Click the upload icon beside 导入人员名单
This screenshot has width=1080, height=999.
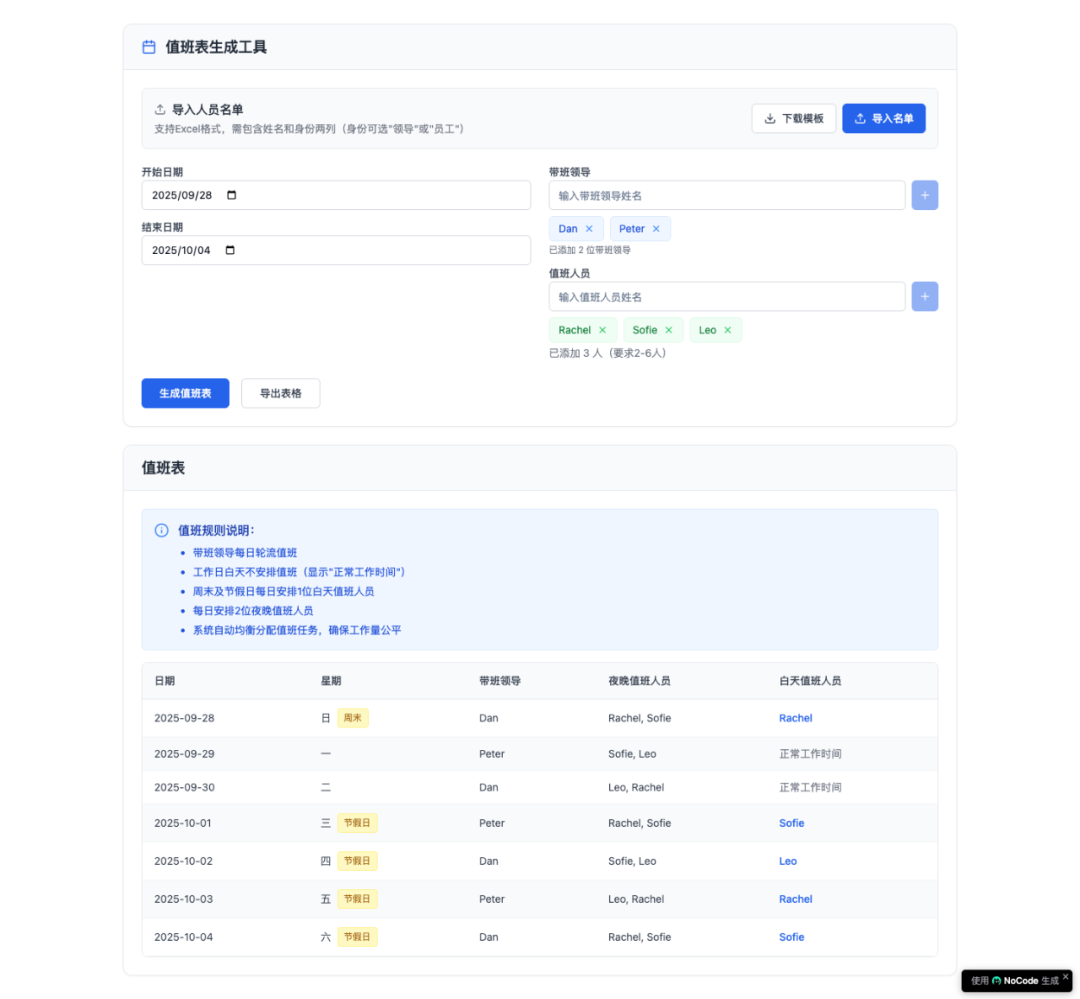click(x=160, y=110)
